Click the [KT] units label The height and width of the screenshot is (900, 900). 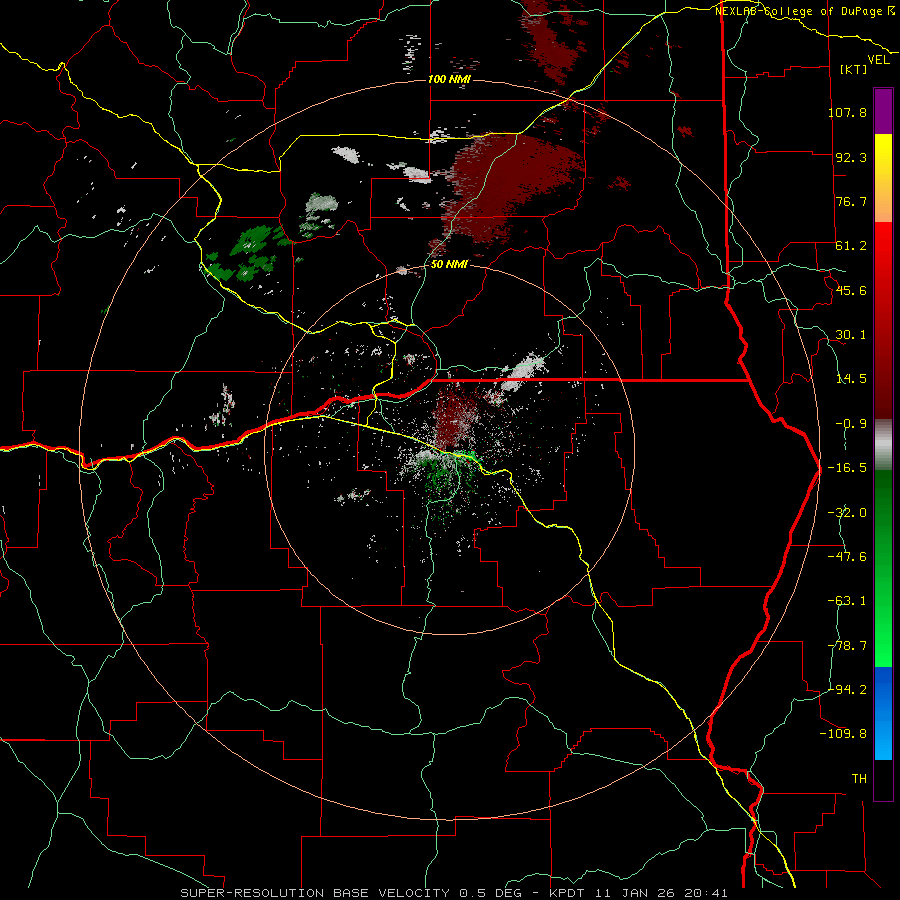(854, 69)
